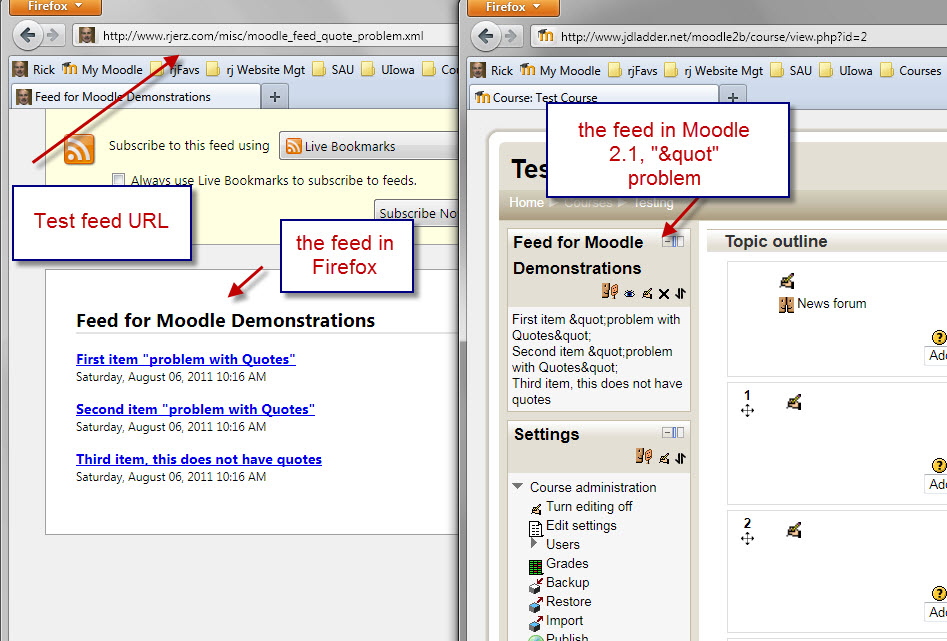Image resolution: width=947 pixels, height=641 pixels.
Task: Click the move crosshair for topic 1
Action: pyautogui.click(x=747, y=411)
